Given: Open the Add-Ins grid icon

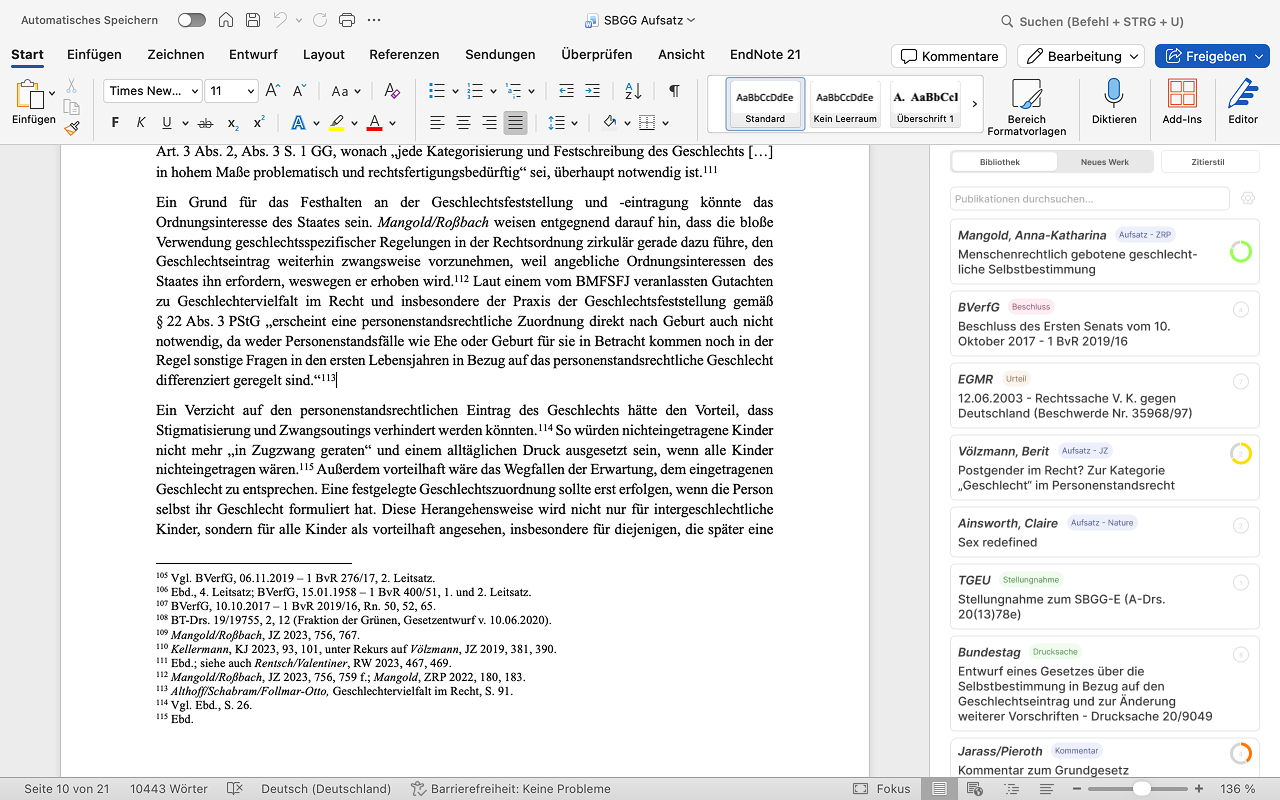Looking at the screenshot, I should point(1182,95).
